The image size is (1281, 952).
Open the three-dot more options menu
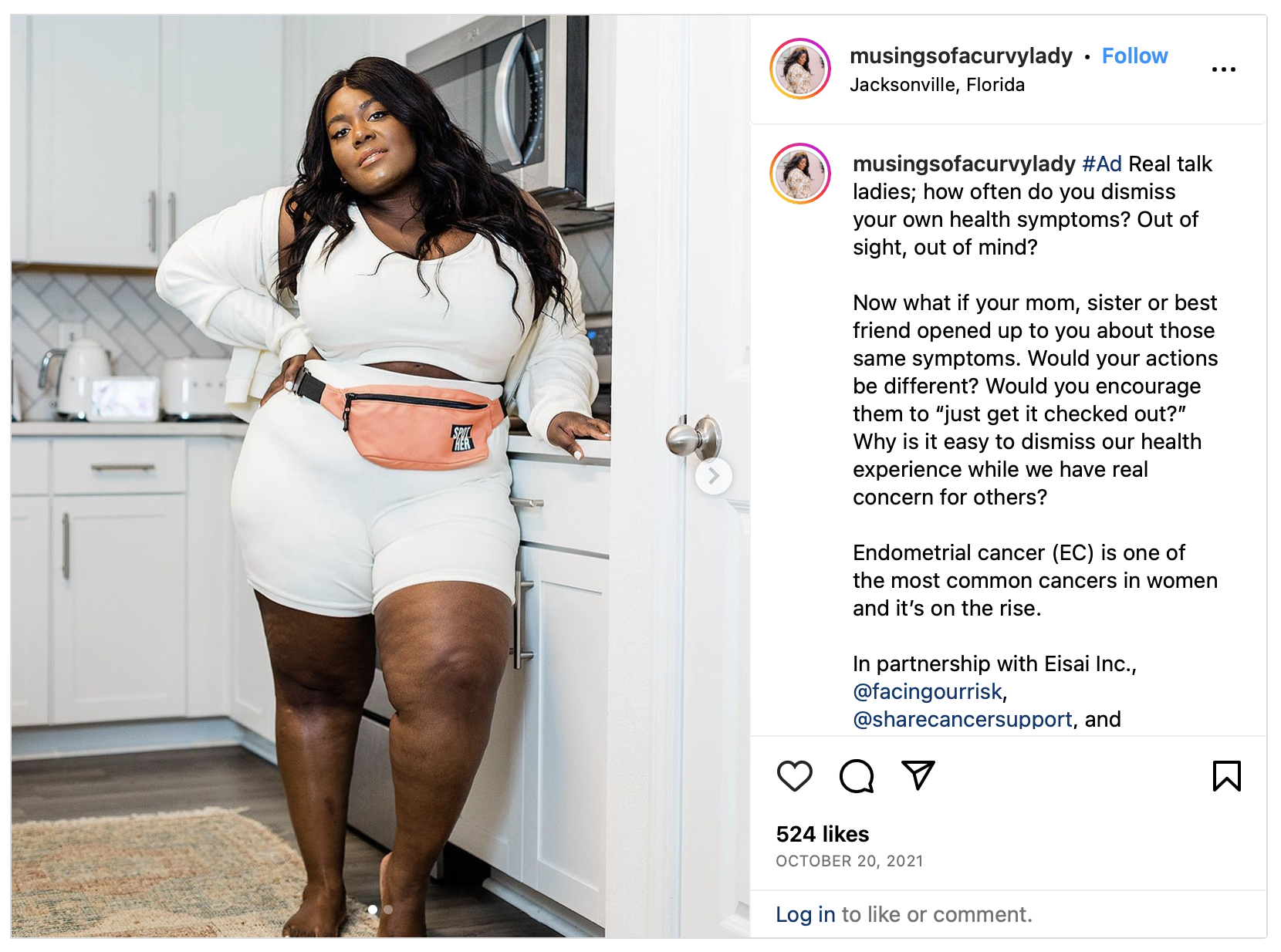click(1223, 69)
